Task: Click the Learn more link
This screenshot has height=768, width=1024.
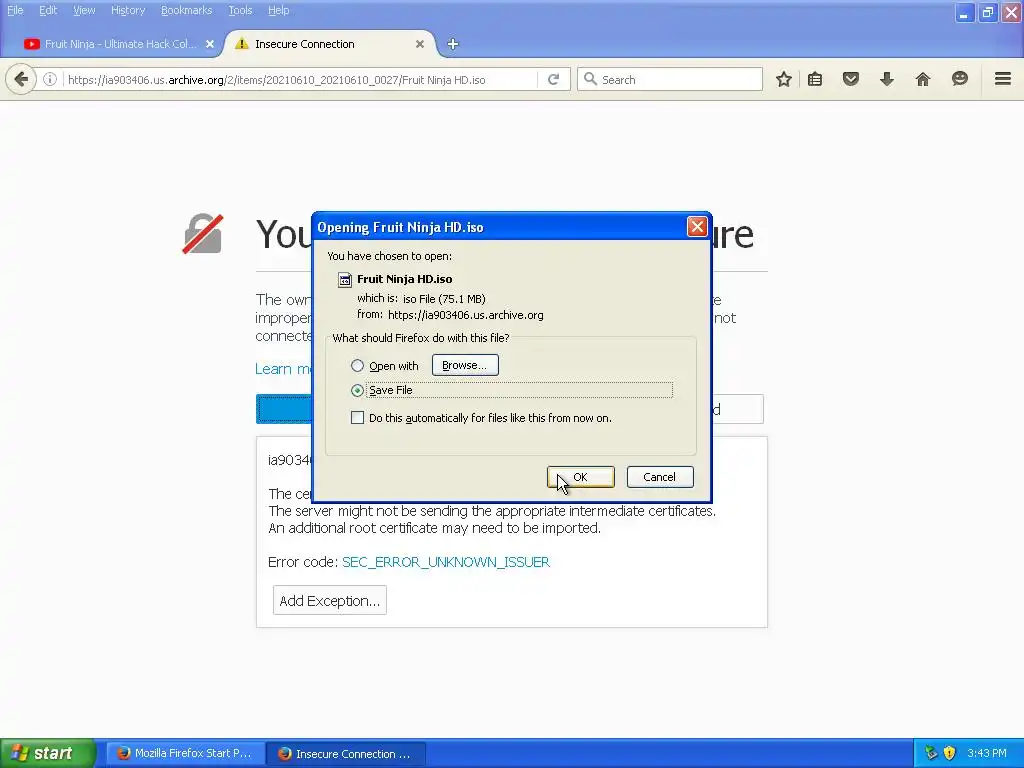Action: tap(283, 369)
